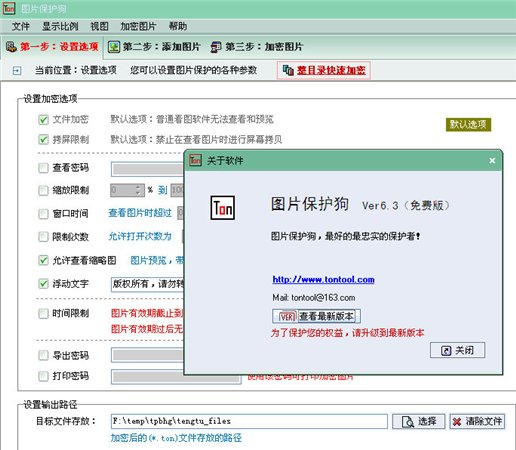Open the 文件 menu
The height and width of the screenshot is (450, 516).
pos(21,26)
